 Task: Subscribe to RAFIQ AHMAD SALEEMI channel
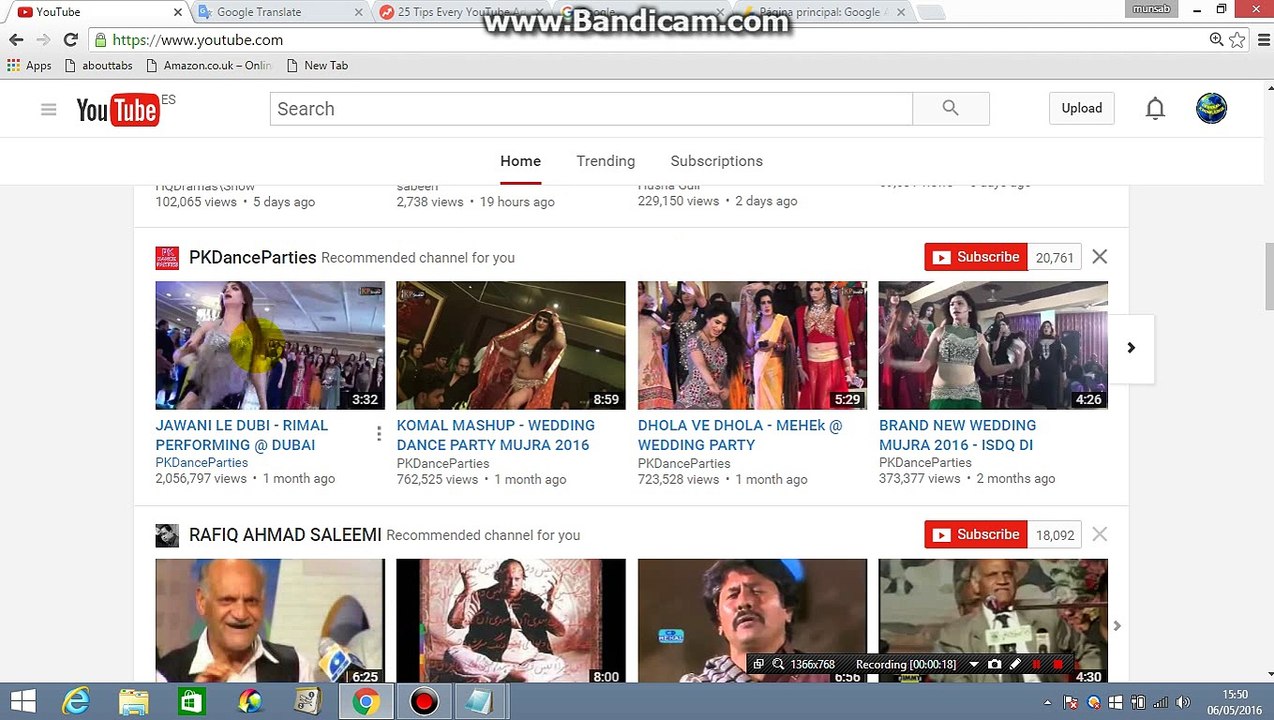976,535
